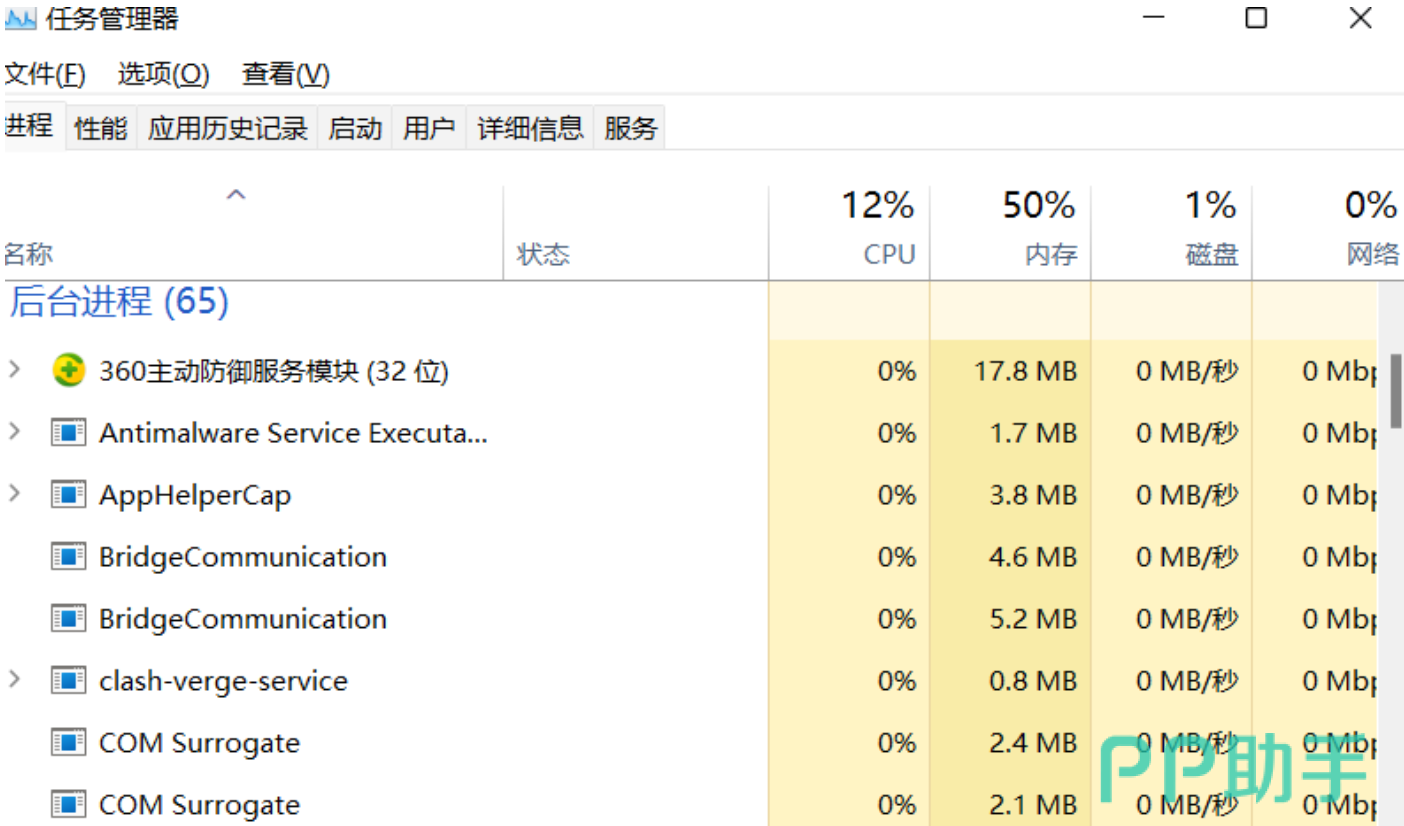Image resolution: width=1404 pixels, height=826 pixels.
Task: Open the 选项 menu
Action: point(164,74)
